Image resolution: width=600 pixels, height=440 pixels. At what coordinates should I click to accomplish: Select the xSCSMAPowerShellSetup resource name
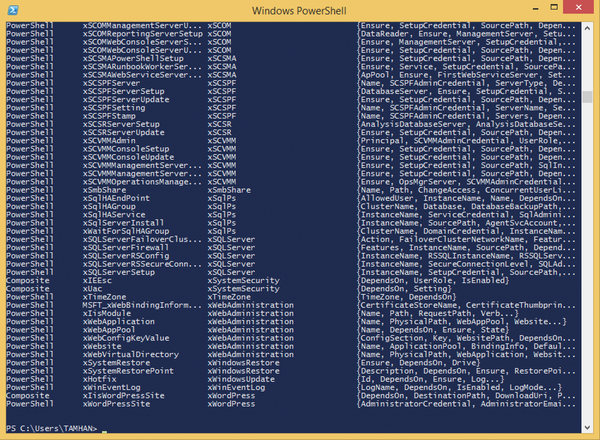coord(133,59)
